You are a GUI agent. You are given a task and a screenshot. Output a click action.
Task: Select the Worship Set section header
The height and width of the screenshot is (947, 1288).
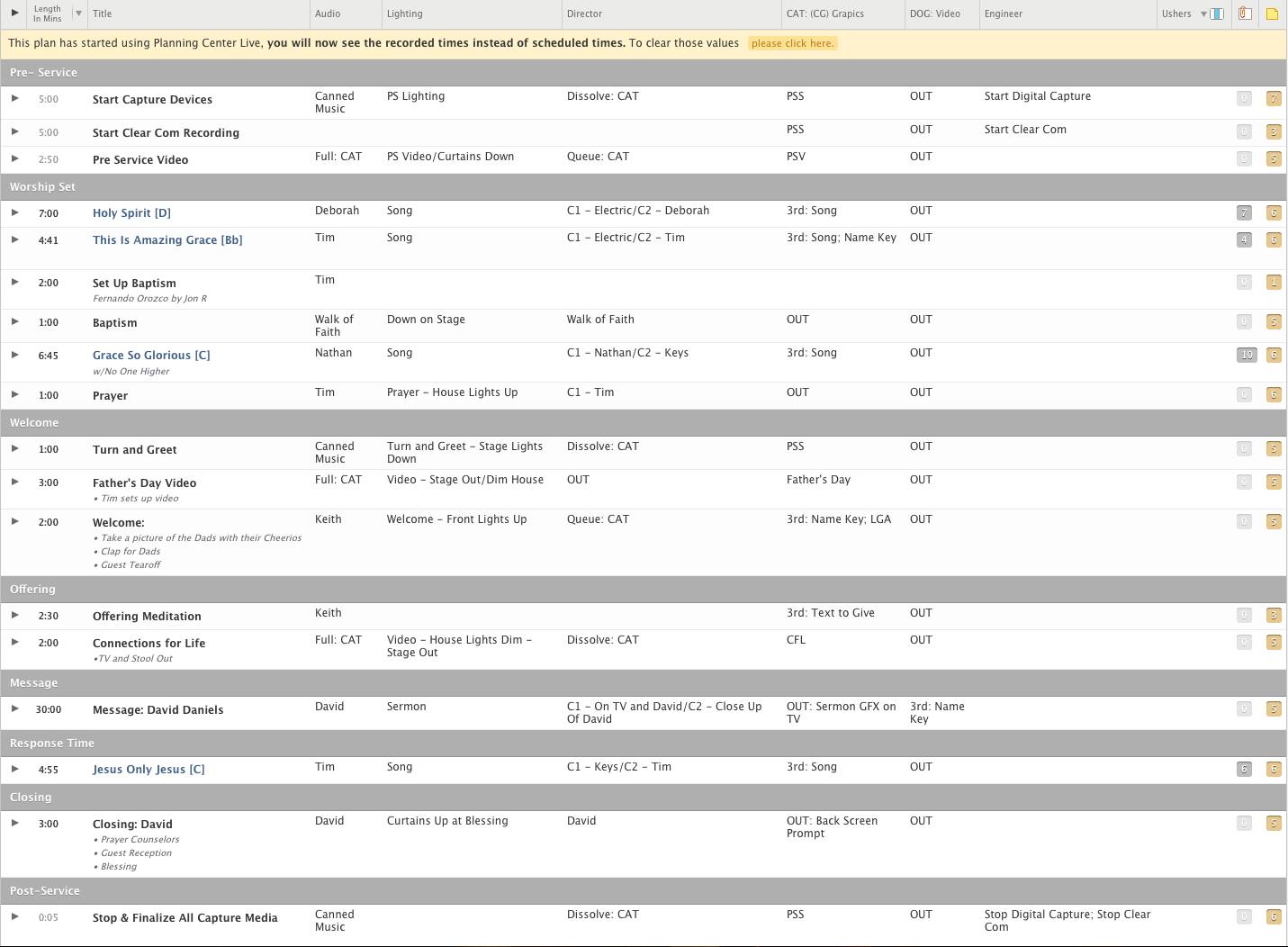[x=644, y=186]
